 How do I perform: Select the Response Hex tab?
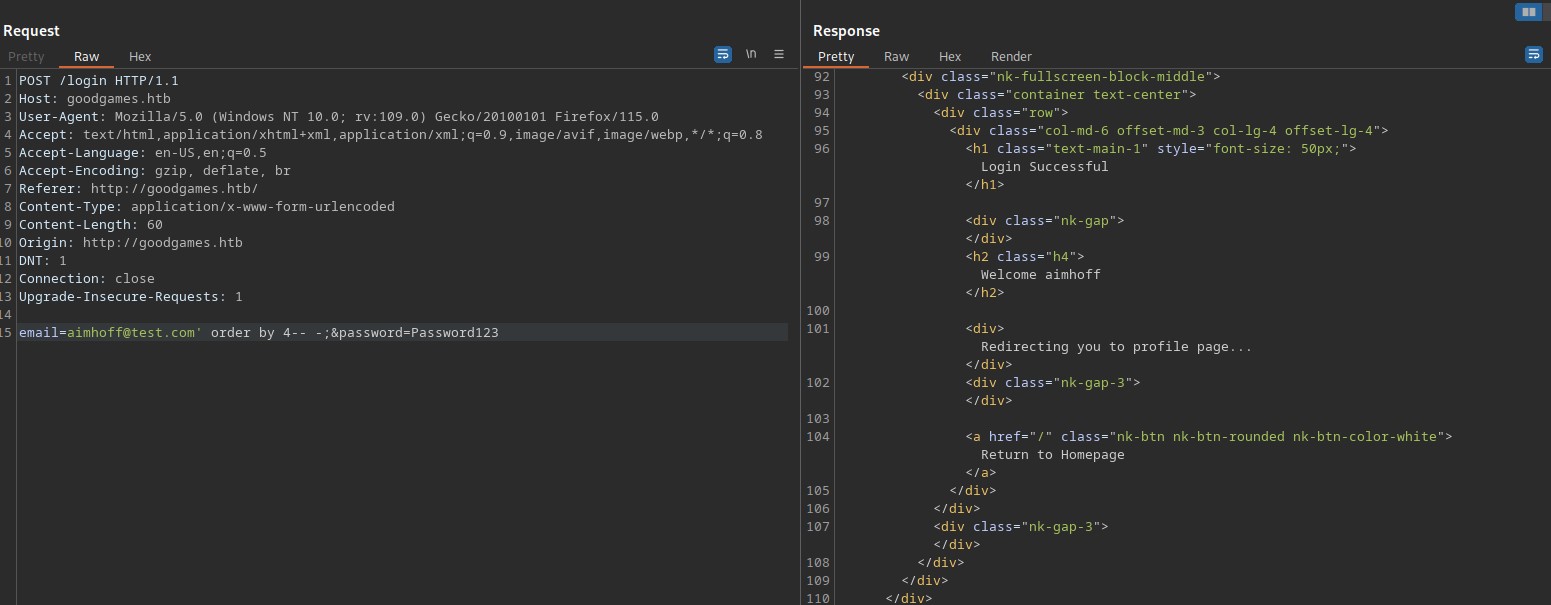coord(950,57)
